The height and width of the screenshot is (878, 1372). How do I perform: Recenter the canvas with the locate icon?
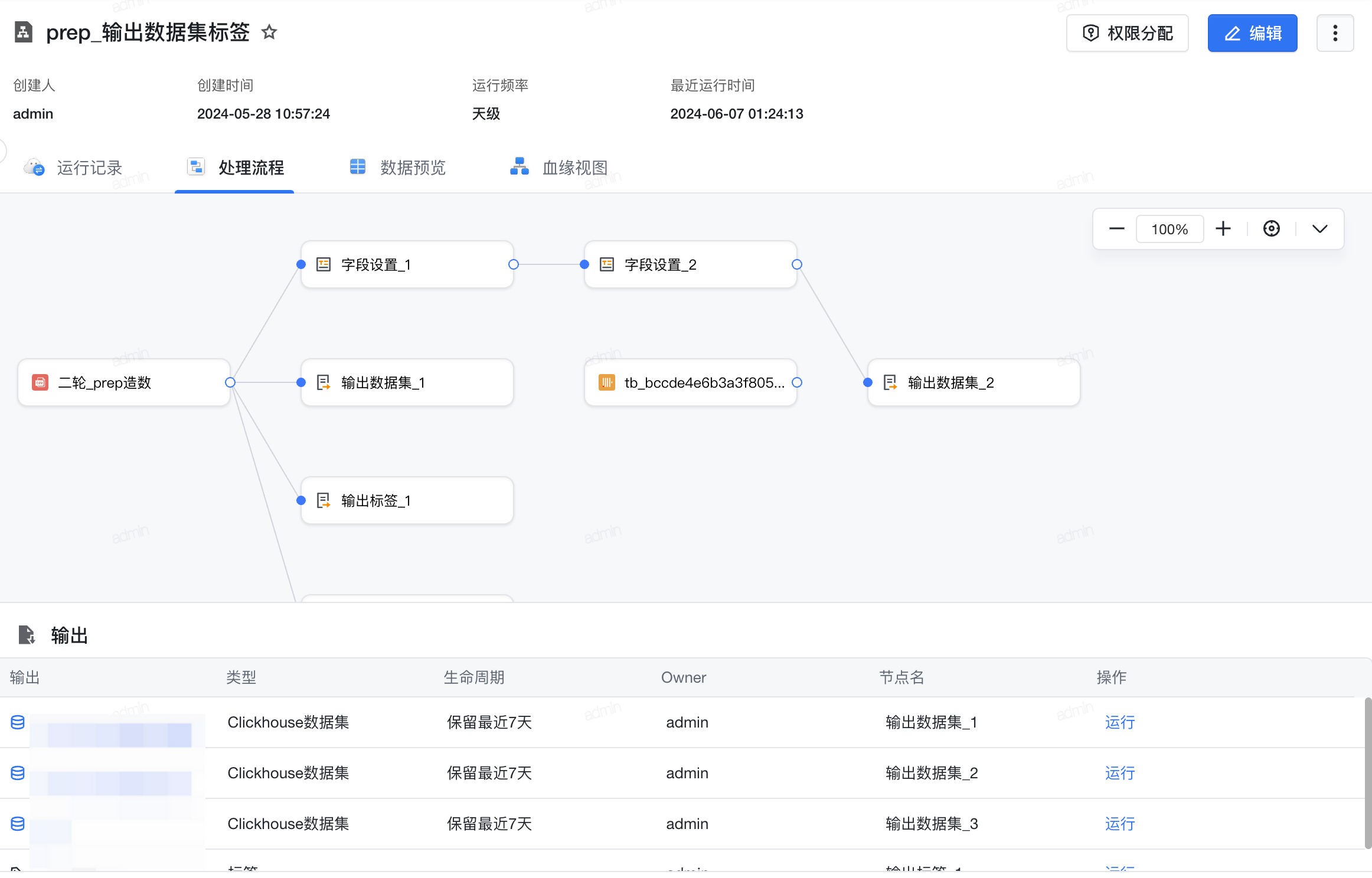point(1272,228)
